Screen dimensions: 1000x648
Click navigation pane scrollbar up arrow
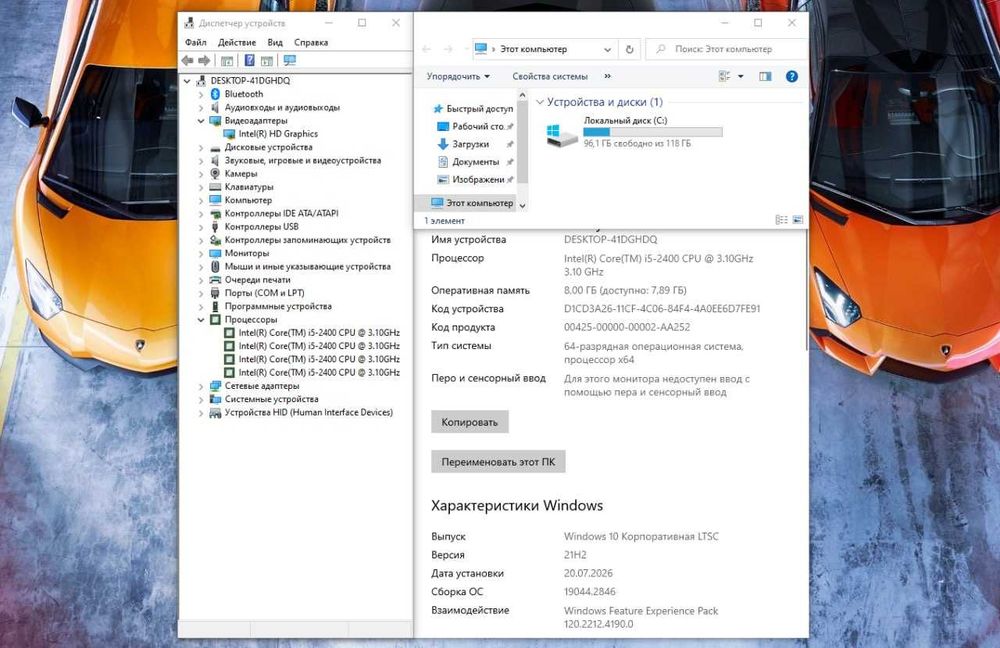pos(522,96)
